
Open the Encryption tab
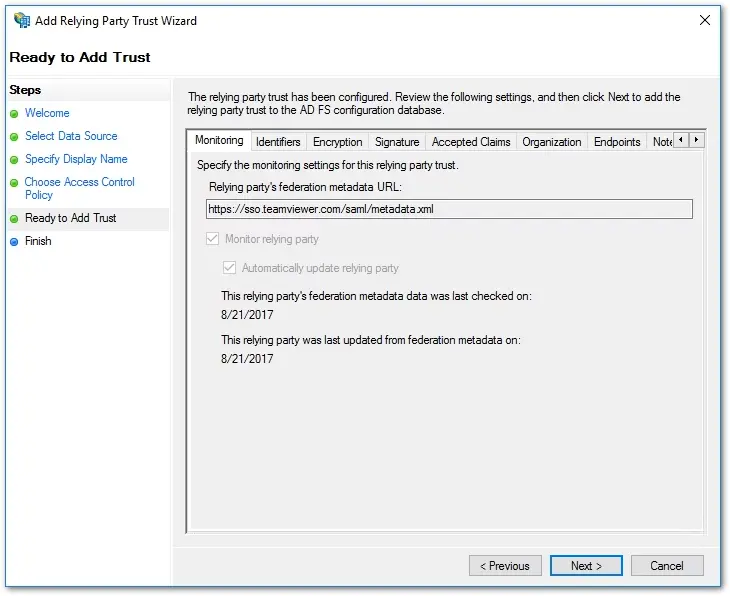[338, 142]
